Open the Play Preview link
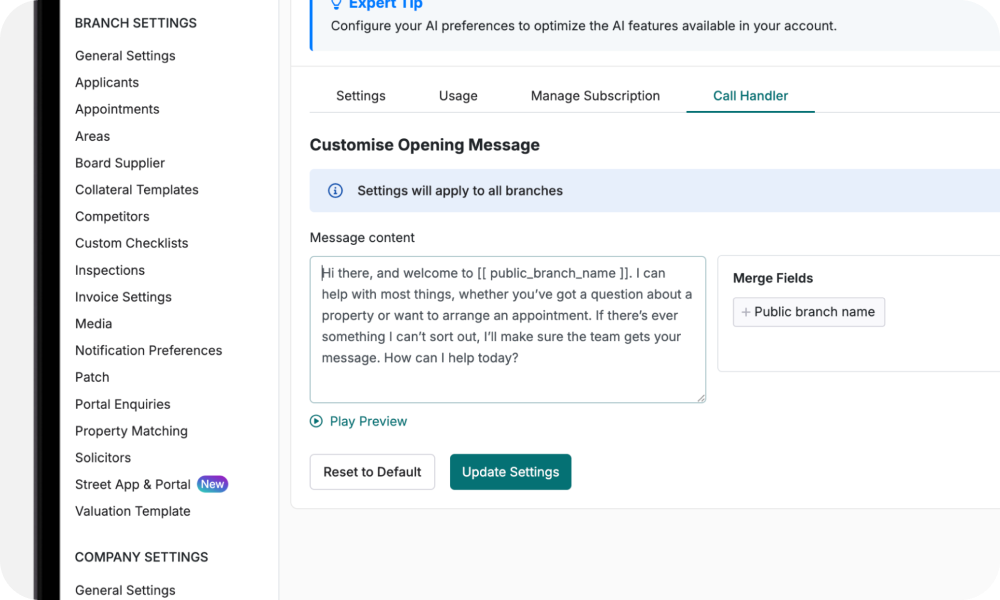This screenshot has width=1000, height=600. click(x=368, y=421)
